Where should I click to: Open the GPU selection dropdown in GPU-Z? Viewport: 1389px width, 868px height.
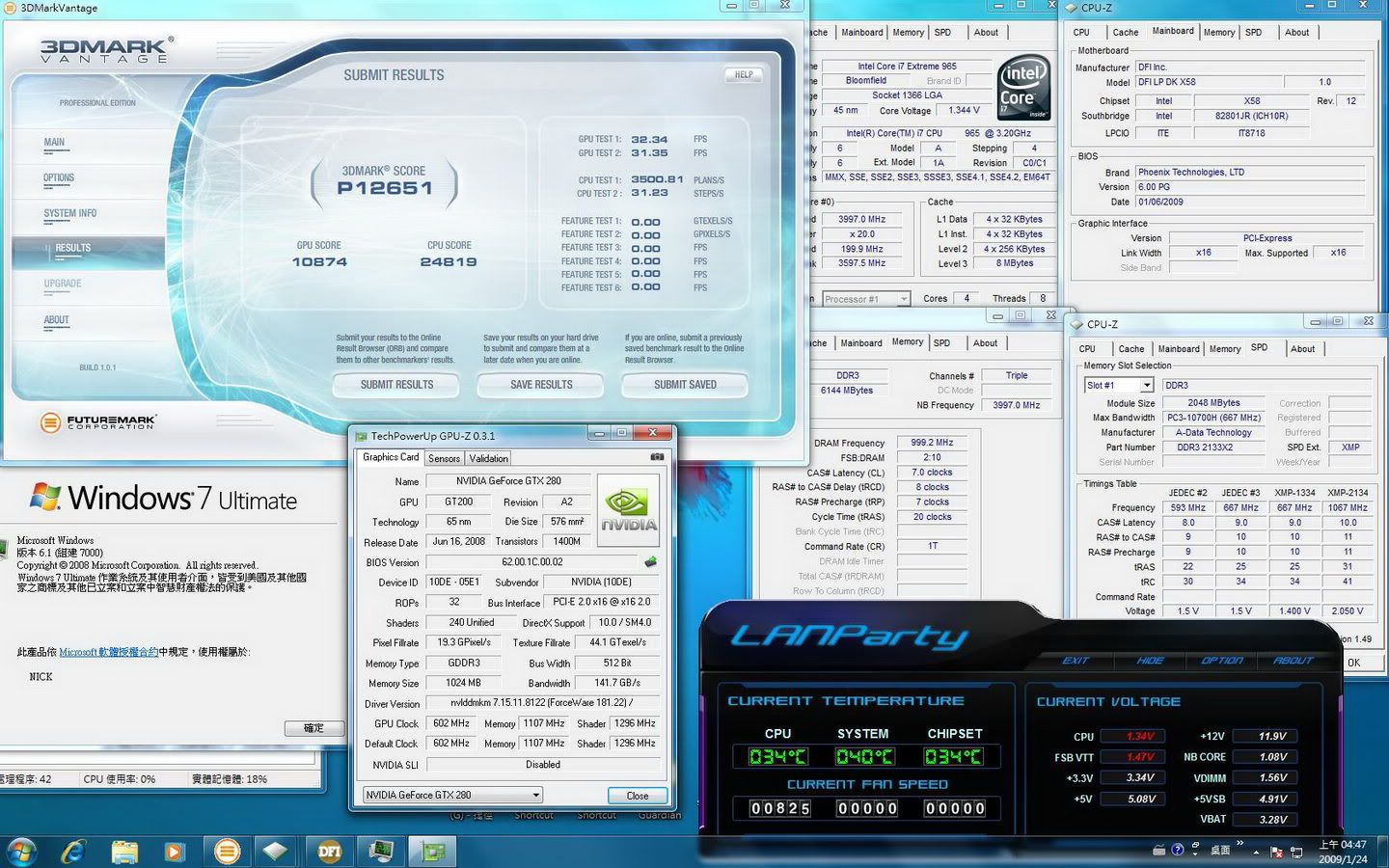[x=452, y=795]
